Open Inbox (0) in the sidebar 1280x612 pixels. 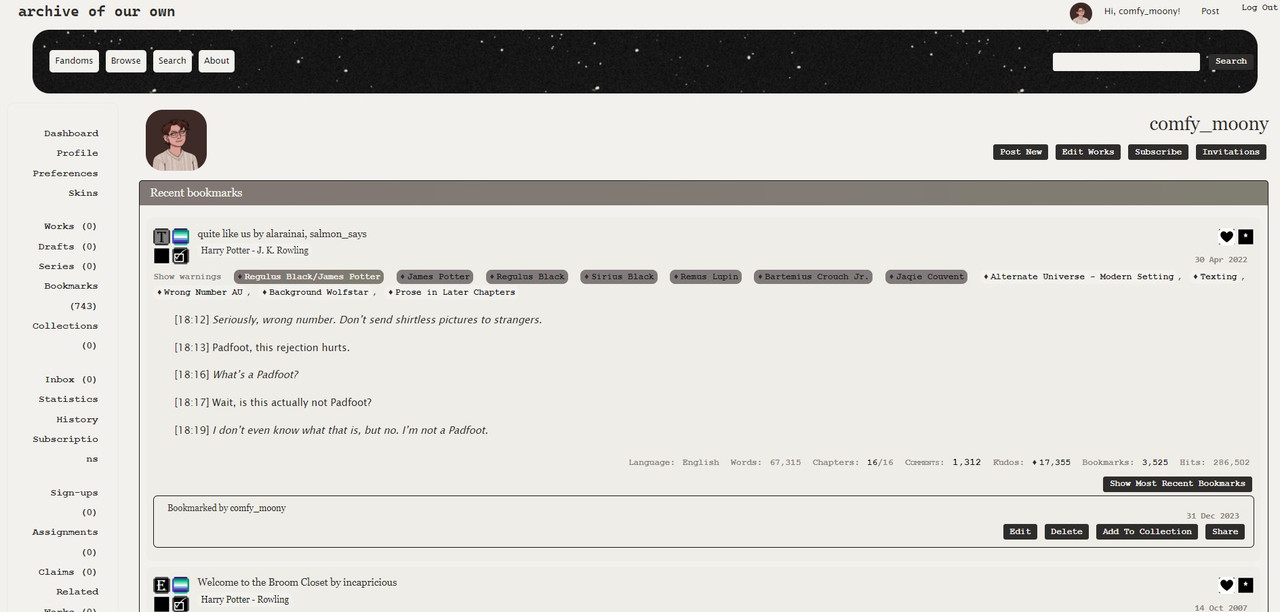pos(70,380)
